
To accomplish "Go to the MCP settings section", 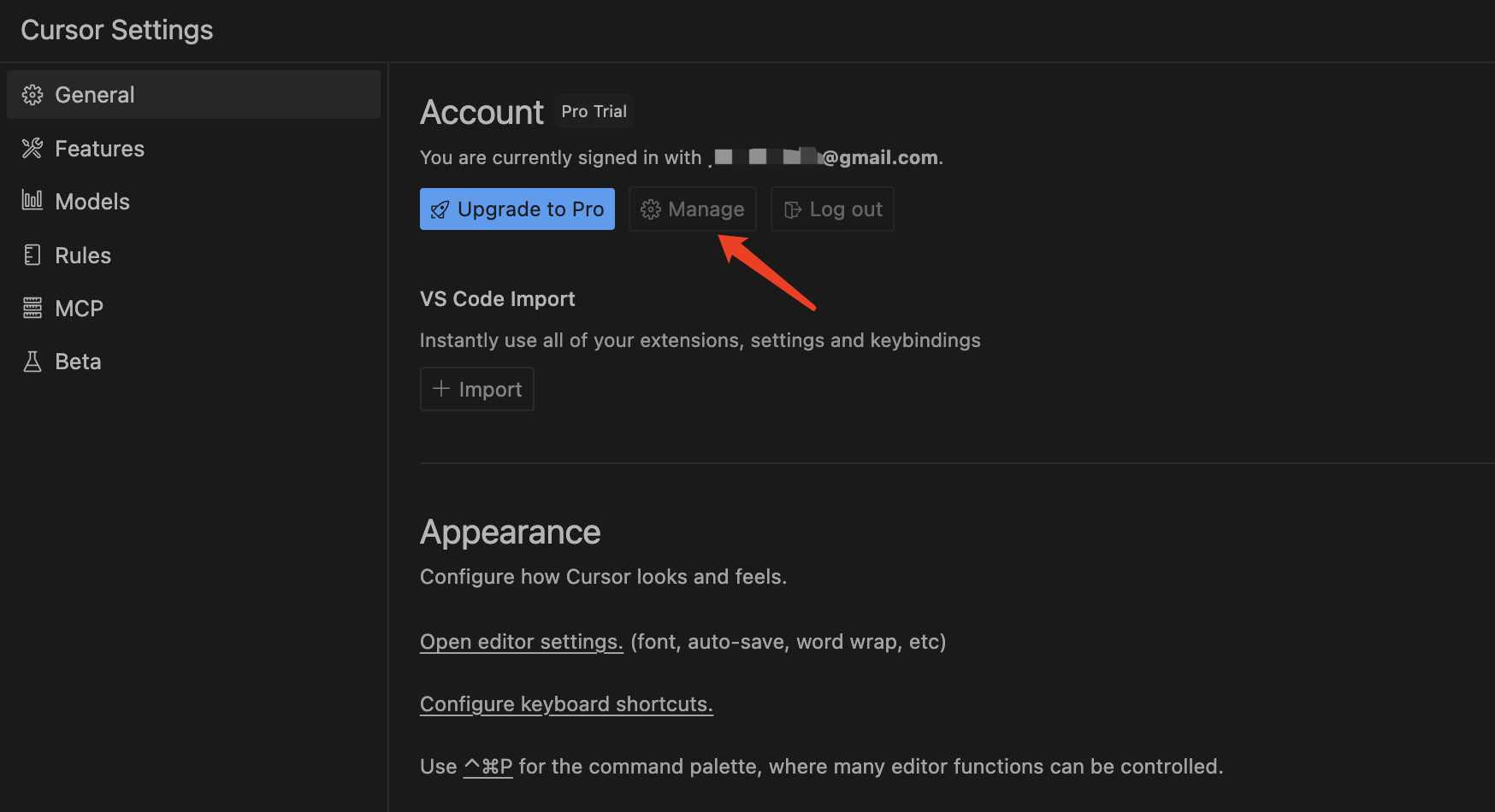I will (79, 309).
